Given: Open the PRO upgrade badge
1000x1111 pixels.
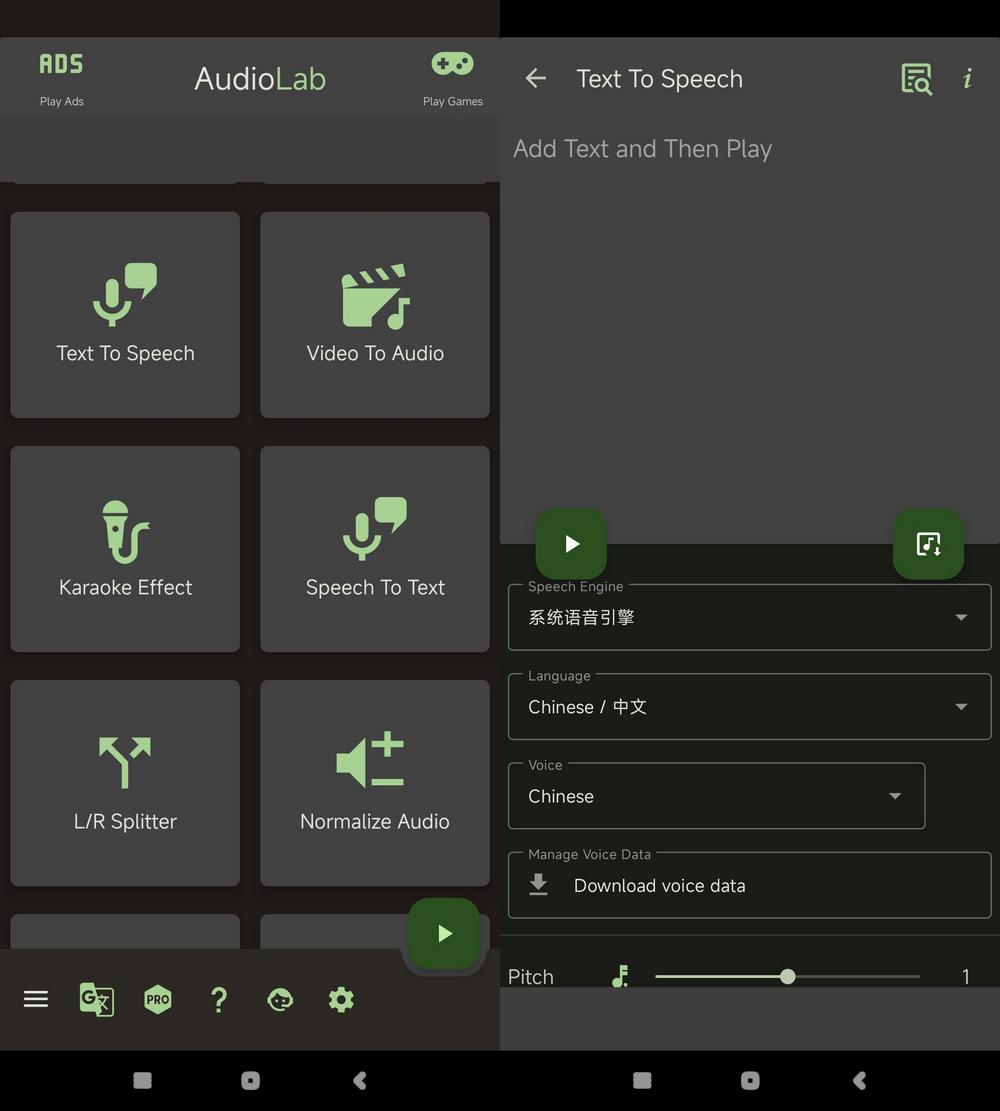Looking at the screenshot, I should [x=157, y=999].
